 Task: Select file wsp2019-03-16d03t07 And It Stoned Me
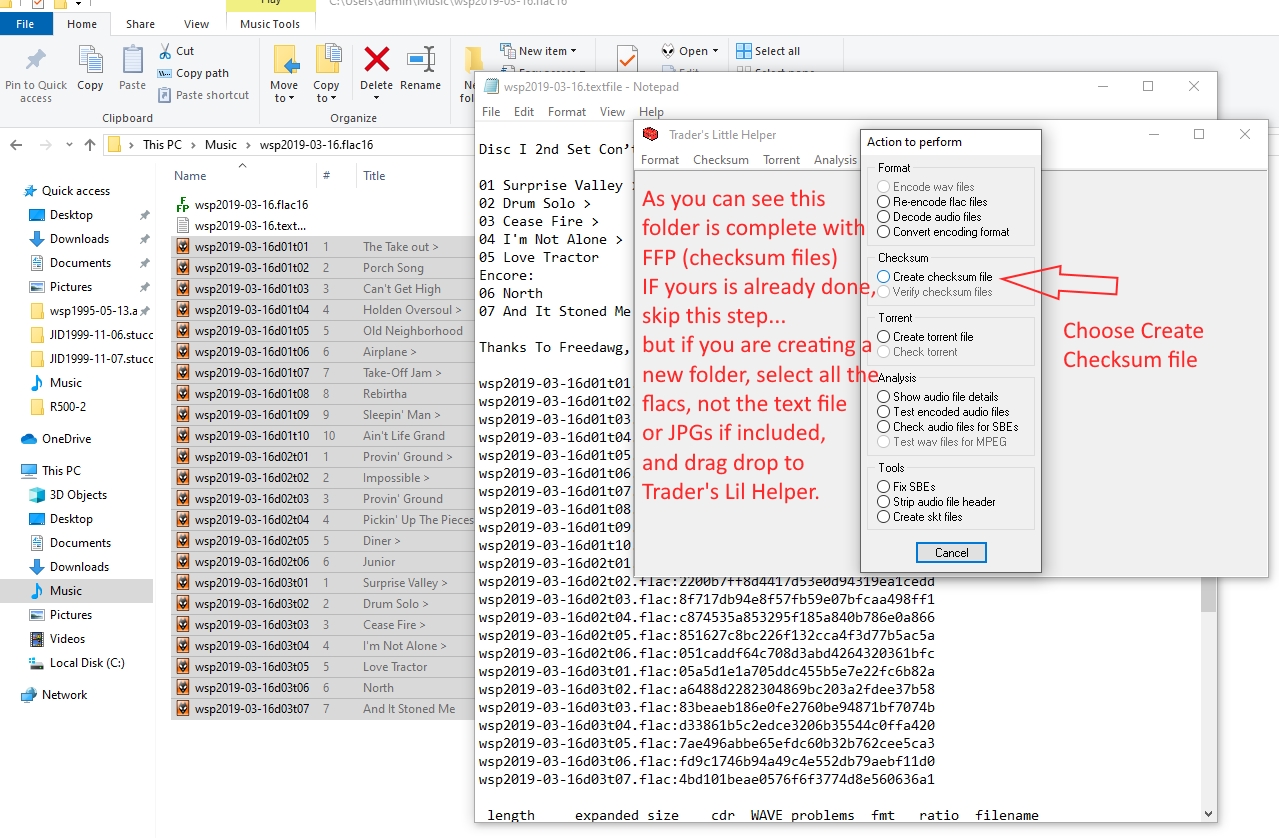pos(322,709)
